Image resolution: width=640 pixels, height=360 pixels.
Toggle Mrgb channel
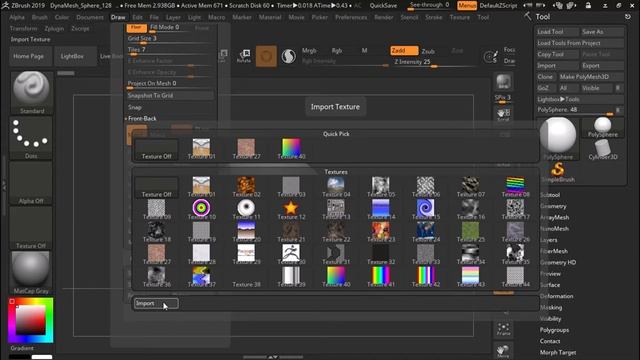click(x=309, y=51)
